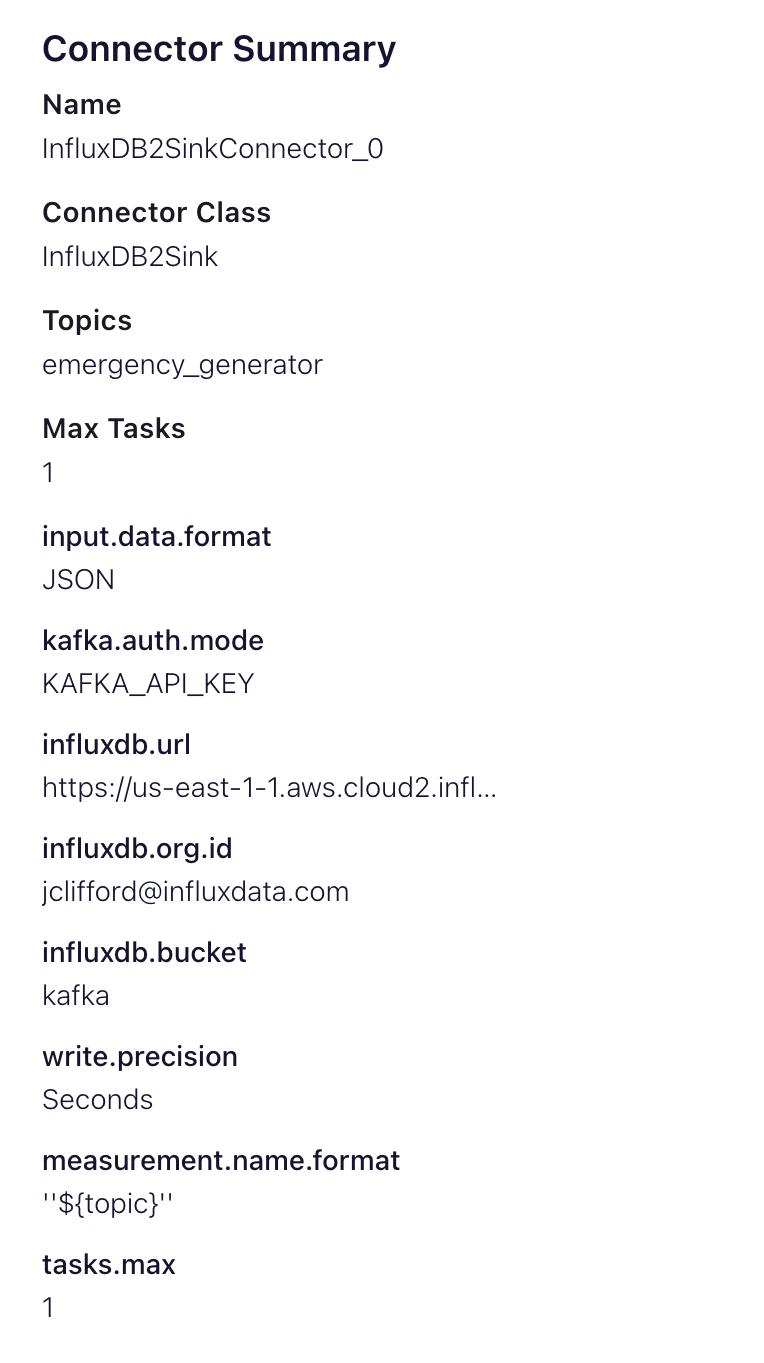Click the JSON data format value
This screenshot has width=764, height=1363.
pos(78,580)
